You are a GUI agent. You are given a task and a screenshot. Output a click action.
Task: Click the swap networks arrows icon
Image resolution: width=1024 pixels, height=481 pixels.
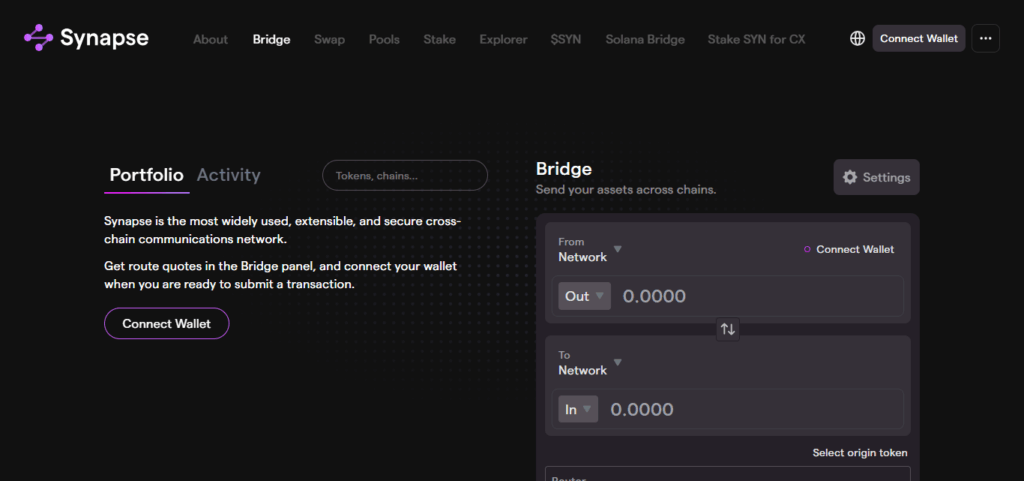tap(728, 329)
